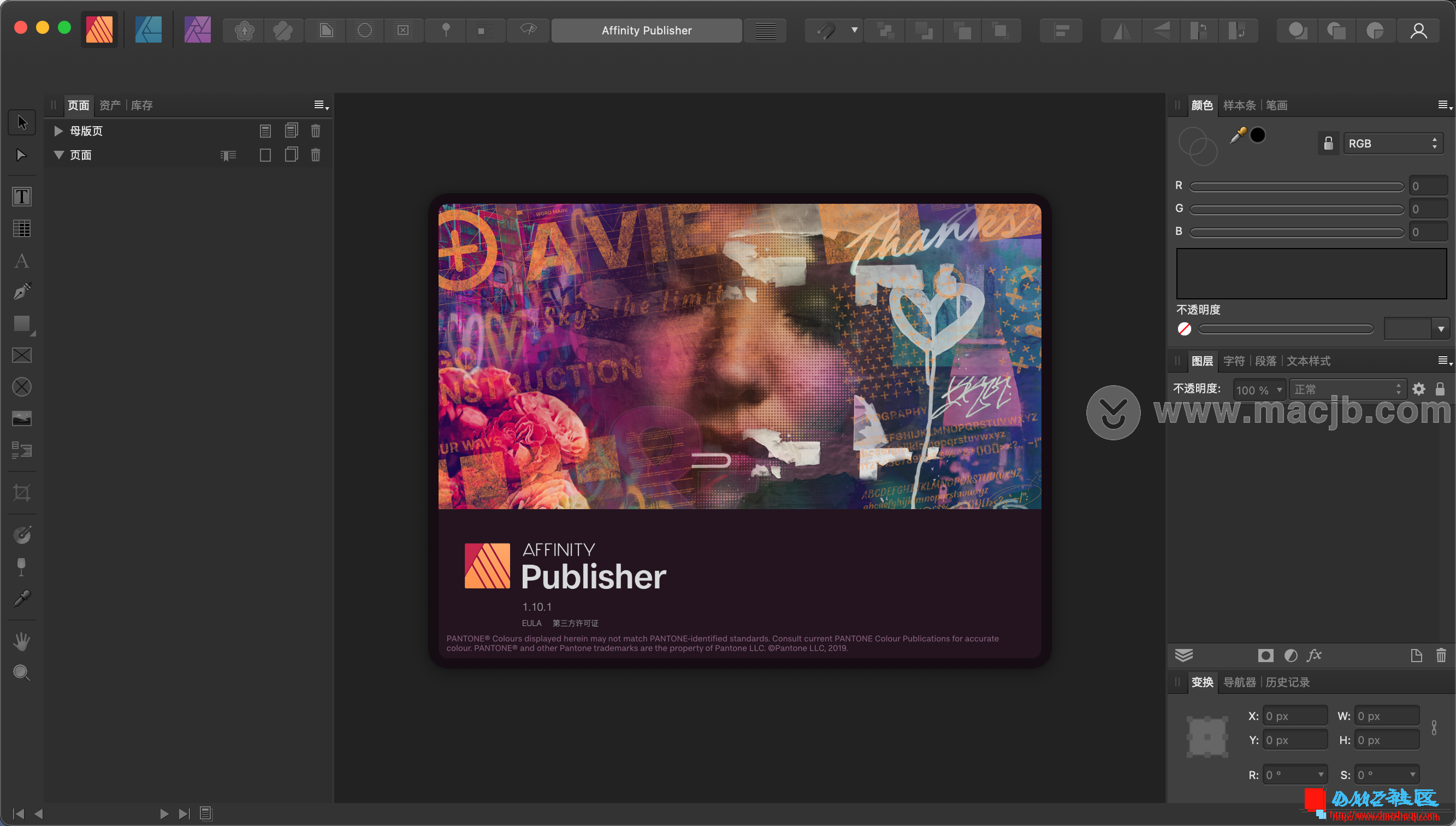Switch to Designer persona
Screen dimensions: 1456x826
149,29
